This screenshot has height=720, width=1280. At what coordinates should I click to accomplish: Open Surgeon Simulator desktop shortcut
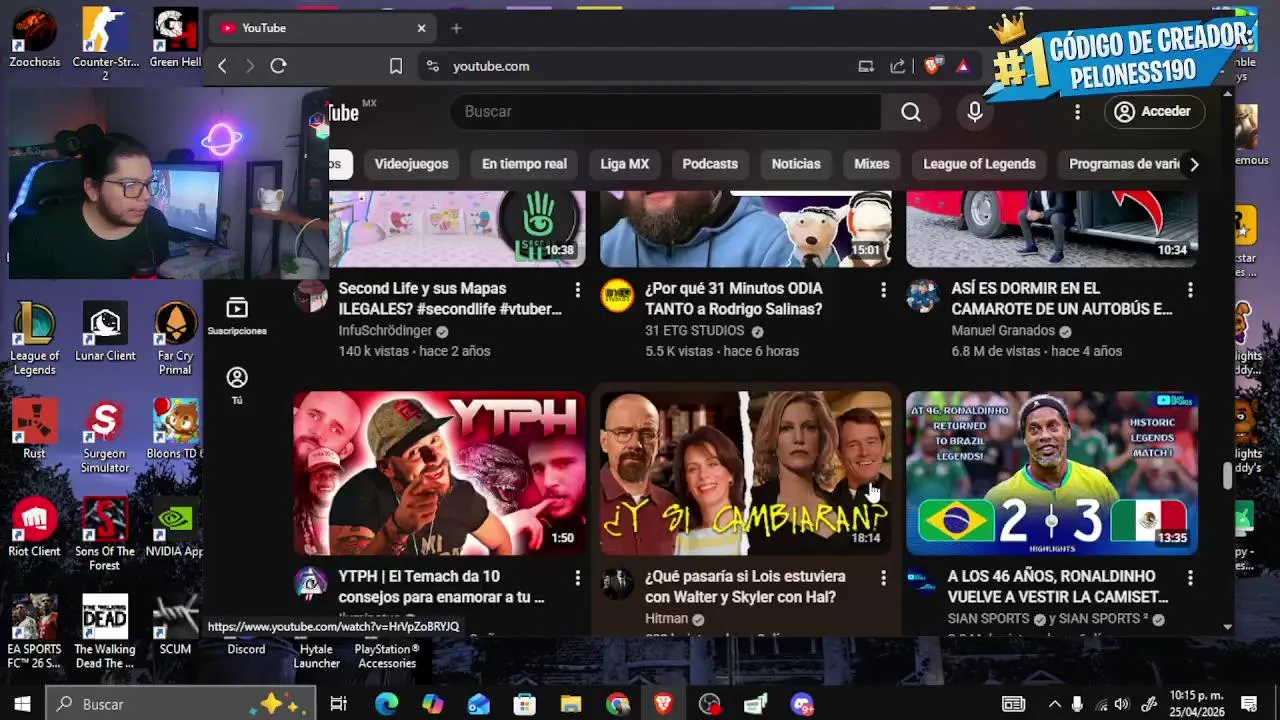point(105,437)
